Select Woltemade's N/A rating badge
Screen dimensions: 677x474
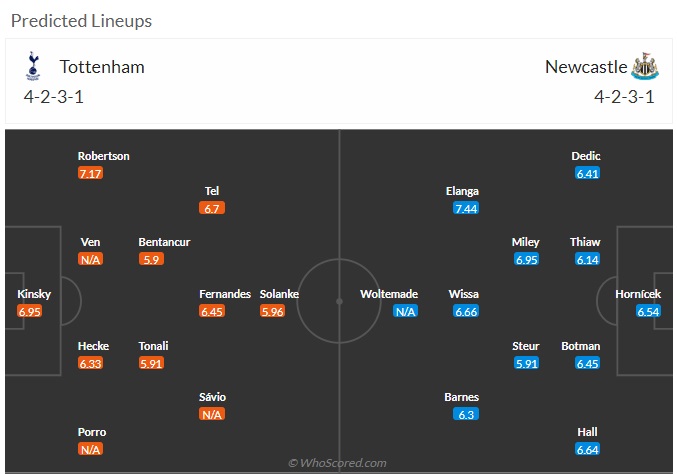tap(405, 311)
